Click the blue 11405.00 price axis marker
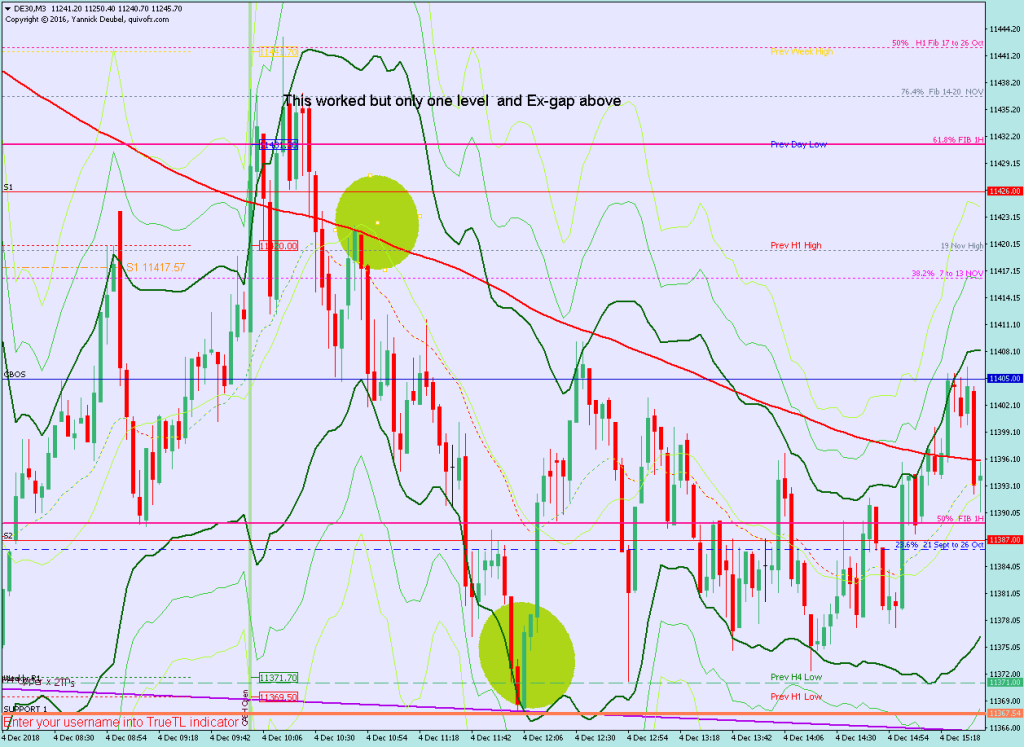Screen dimensions: 1024x747 click(x=1003, y=379)
